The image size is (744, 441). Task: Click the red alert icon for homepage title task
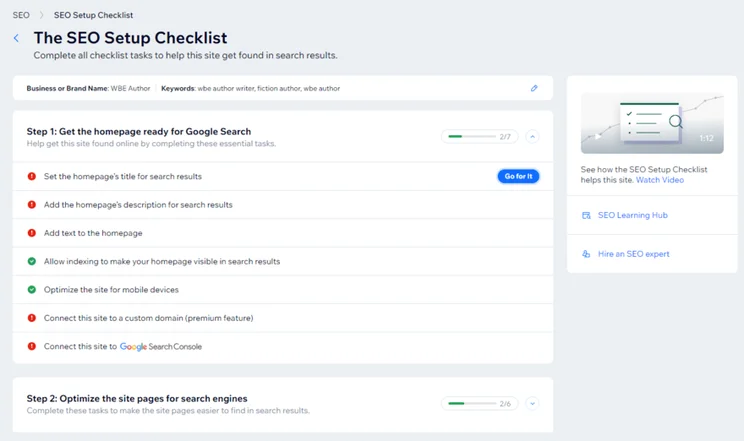coord(32,176)
